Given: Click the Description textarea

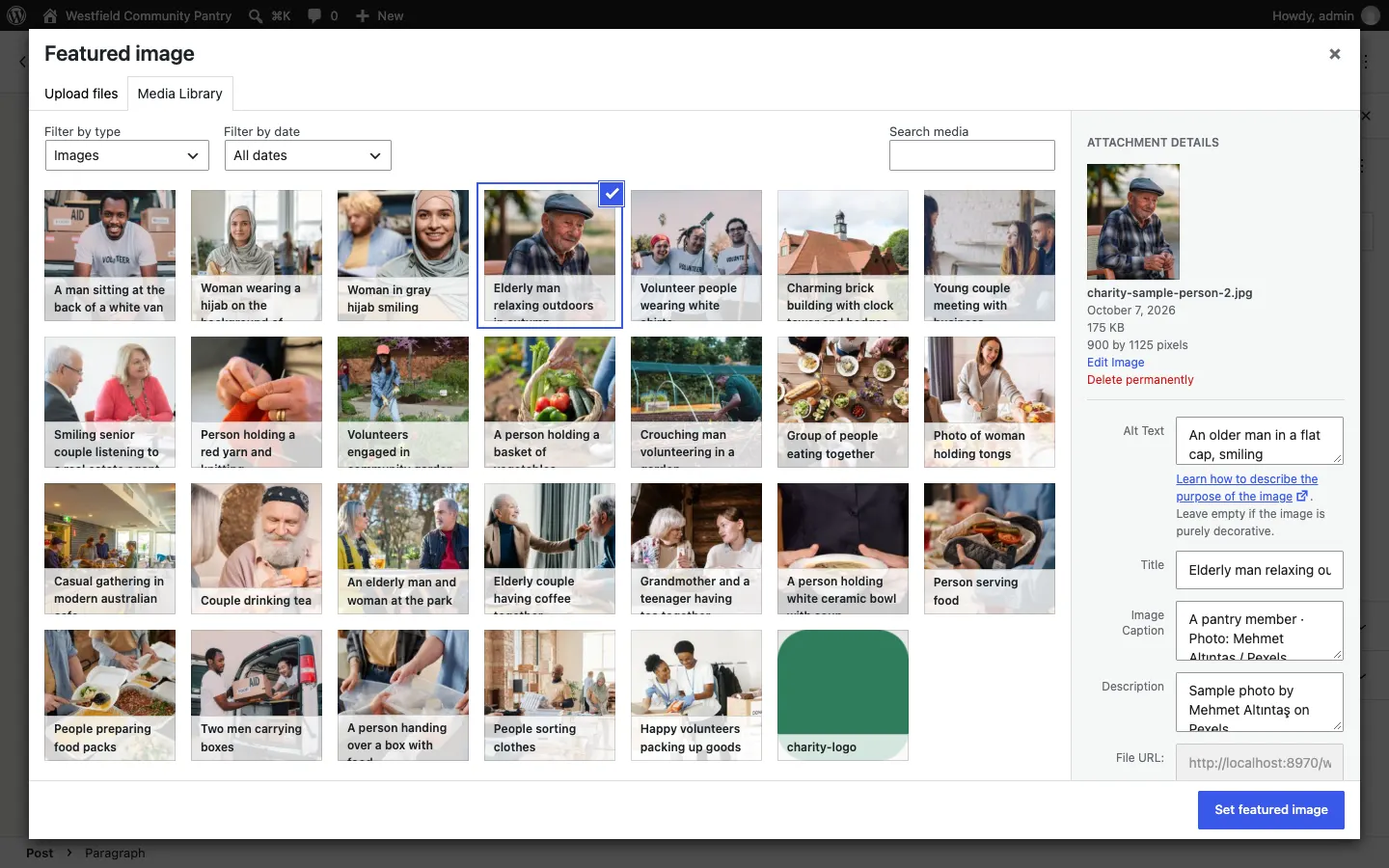Looking at the screenshot, I should click(1260, 702).
